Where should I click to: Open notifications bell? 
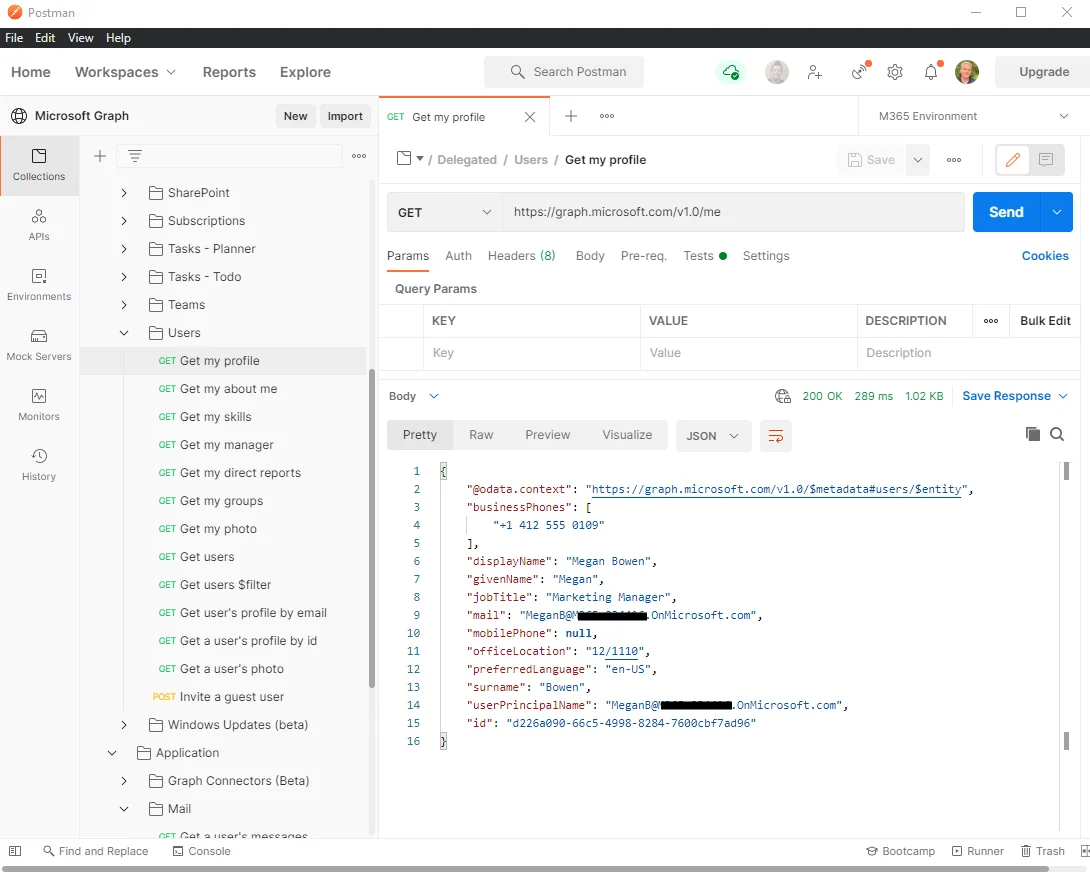pos(930,72)
